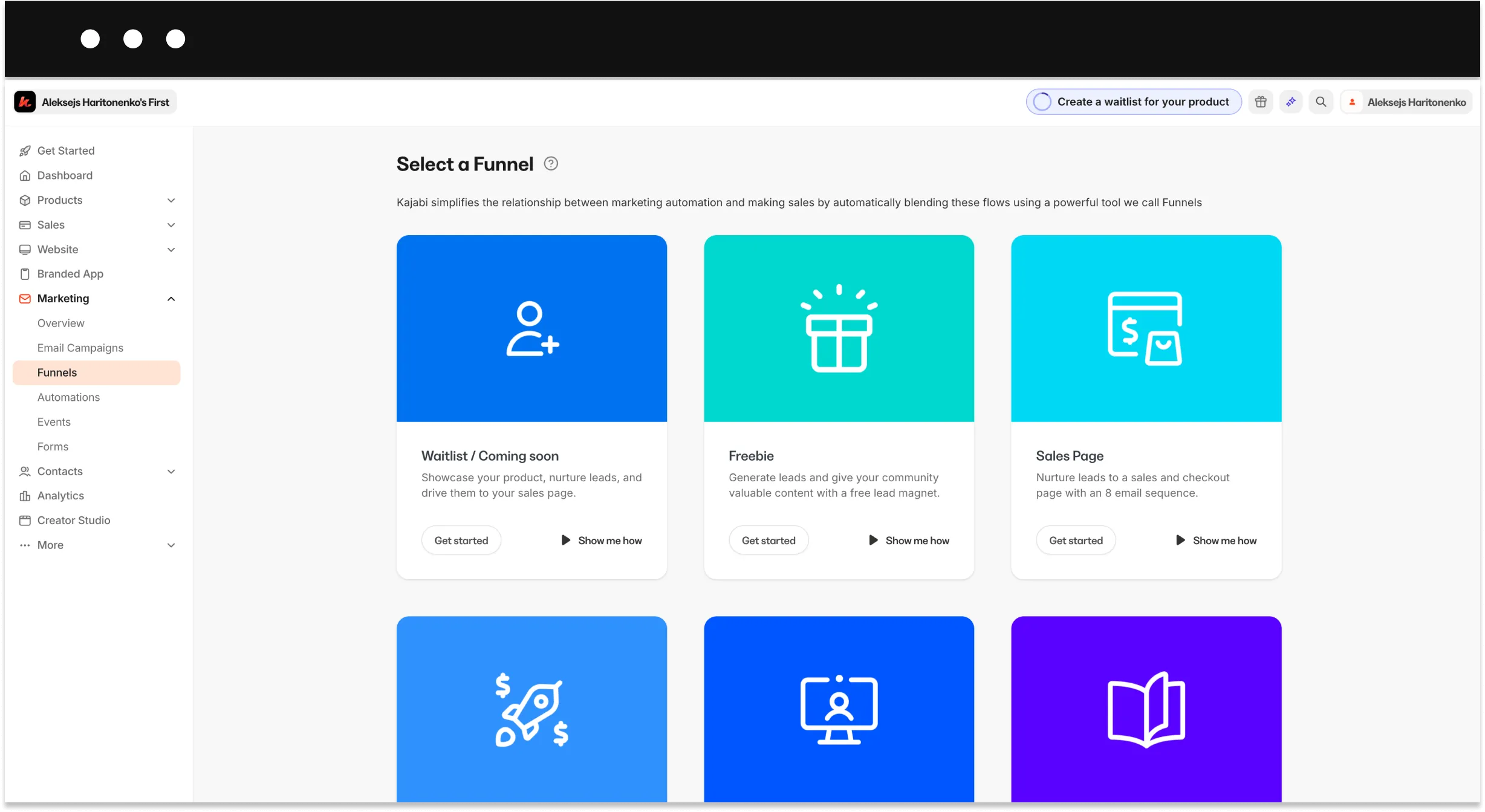Click the Marketing envelope icon
The width and height of the screenshot is (1485, 812).
[25, 299]
